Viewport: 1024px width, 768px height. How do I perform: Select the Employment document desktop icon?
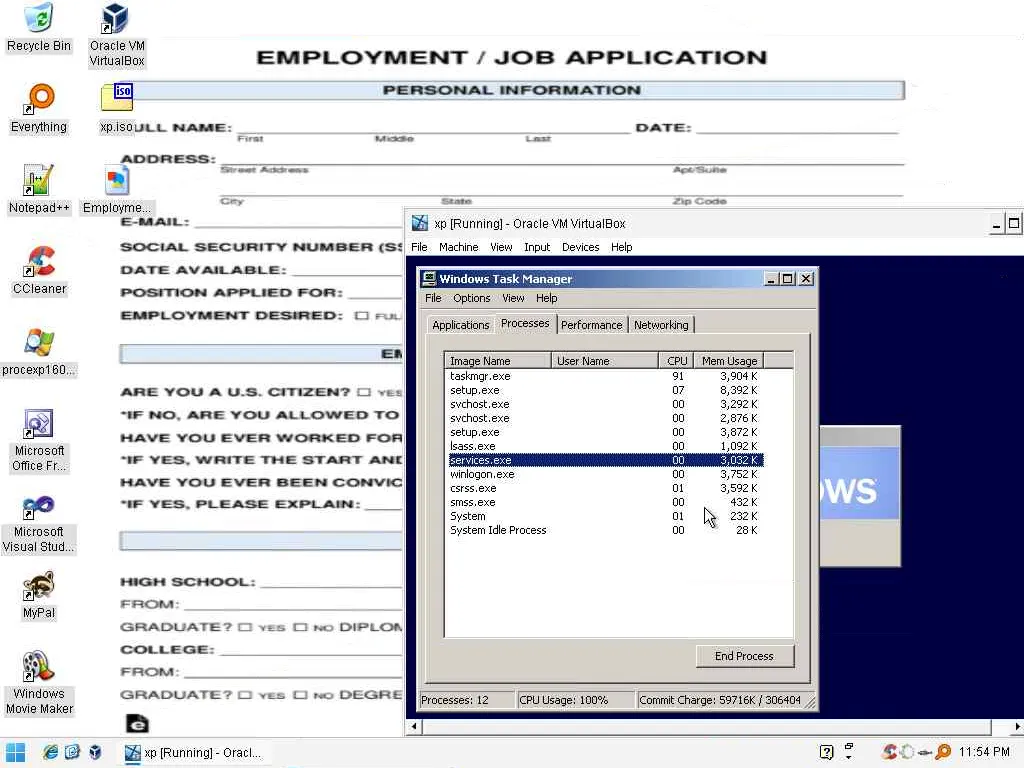[117, 189]
